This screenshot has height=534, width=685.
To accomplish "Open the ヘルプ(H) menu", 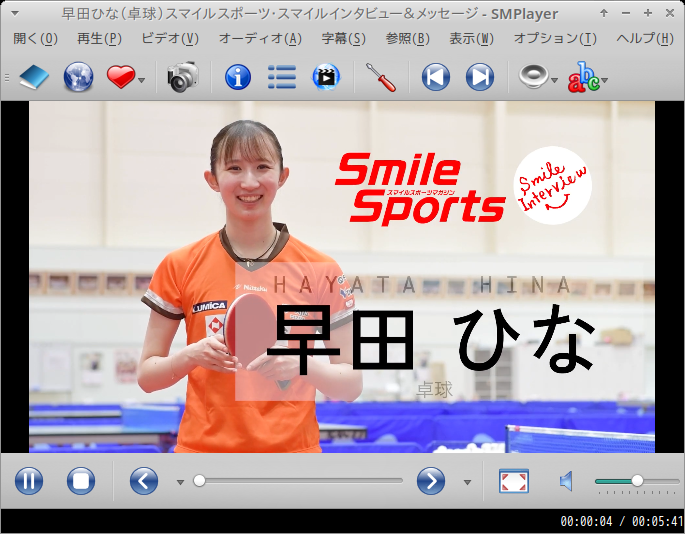I will 645,39.
